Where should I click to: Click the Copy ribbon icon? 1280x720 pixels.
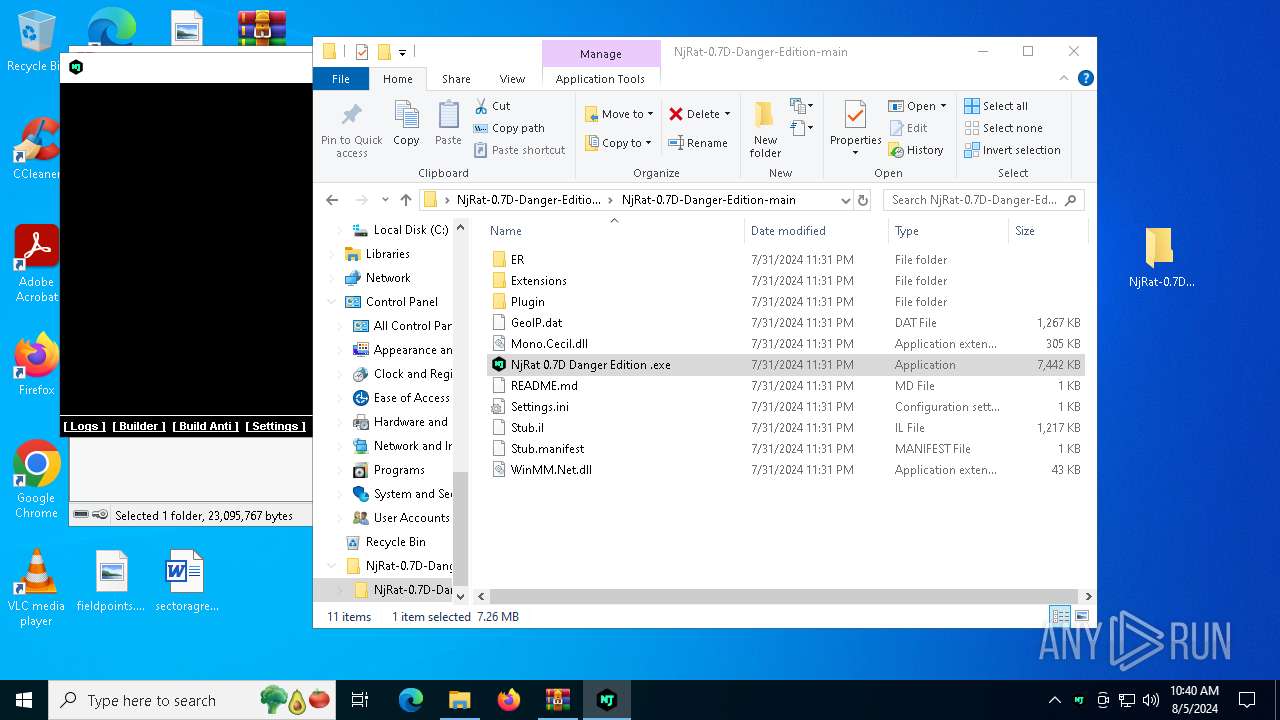[406, 124]
